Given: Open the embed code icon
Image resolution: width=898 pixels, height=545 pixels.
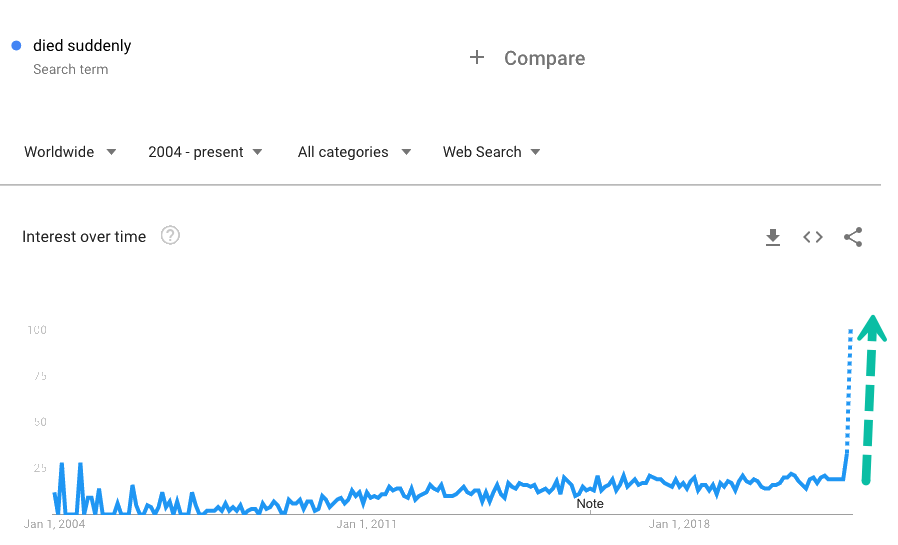Looking at the screenshot, I should point(813,237).
